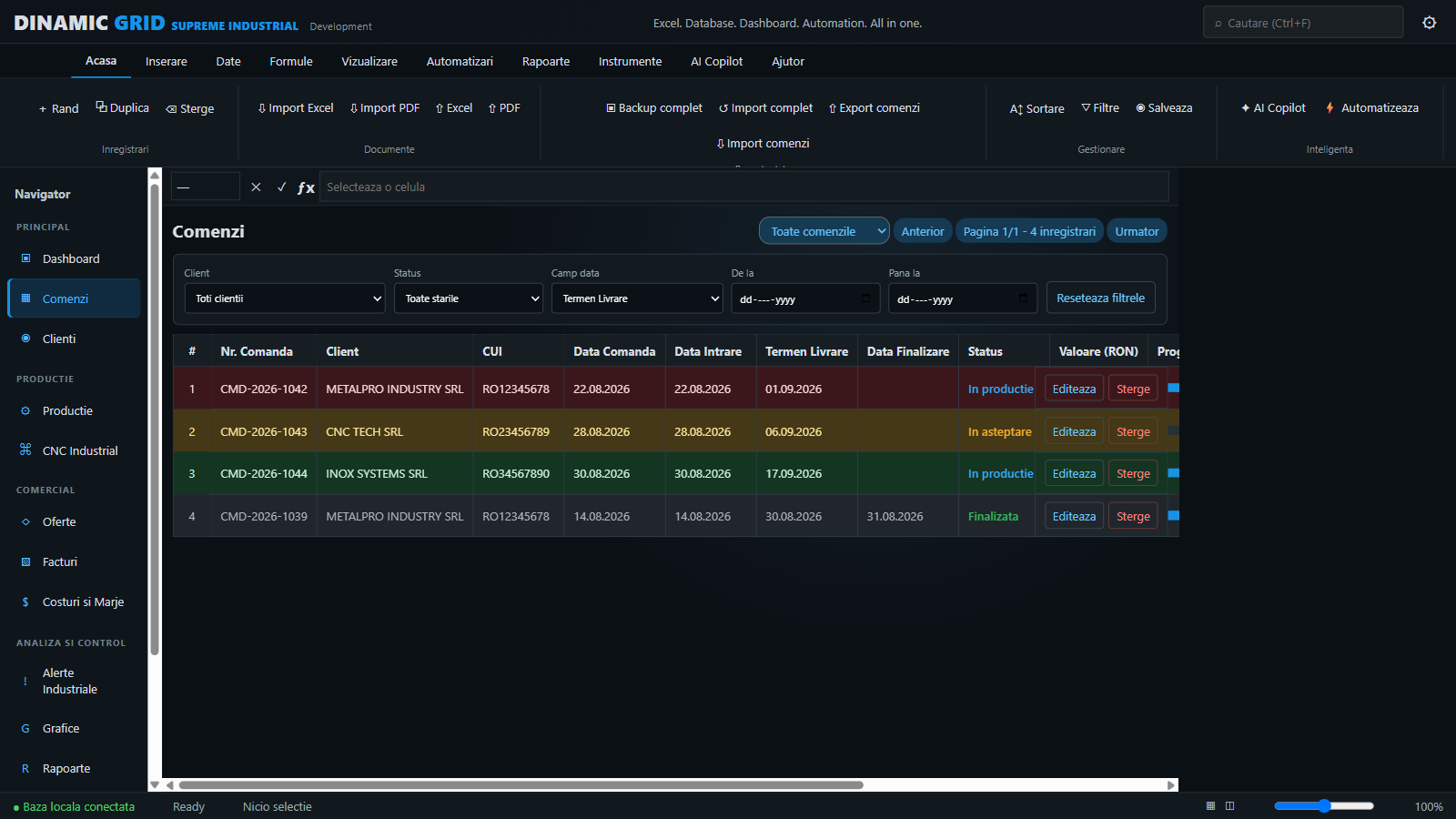Expand the Toti clientii dropdown
This screenshot has width=1456, height=819.
click(285, 298)
